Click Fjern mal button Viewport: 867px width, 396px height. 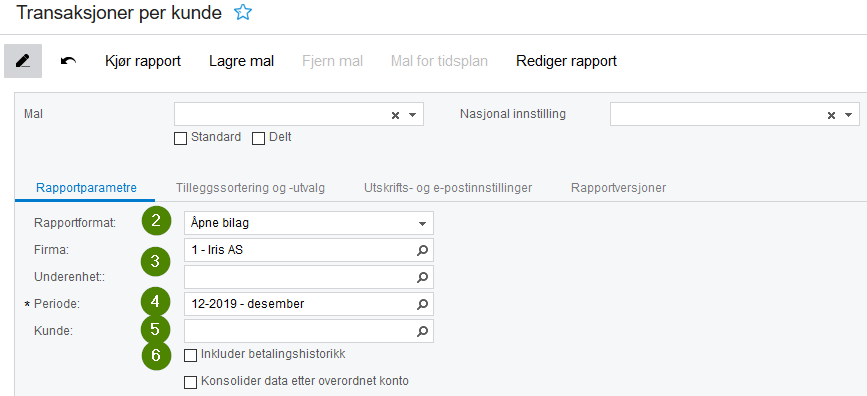point(332,61)
